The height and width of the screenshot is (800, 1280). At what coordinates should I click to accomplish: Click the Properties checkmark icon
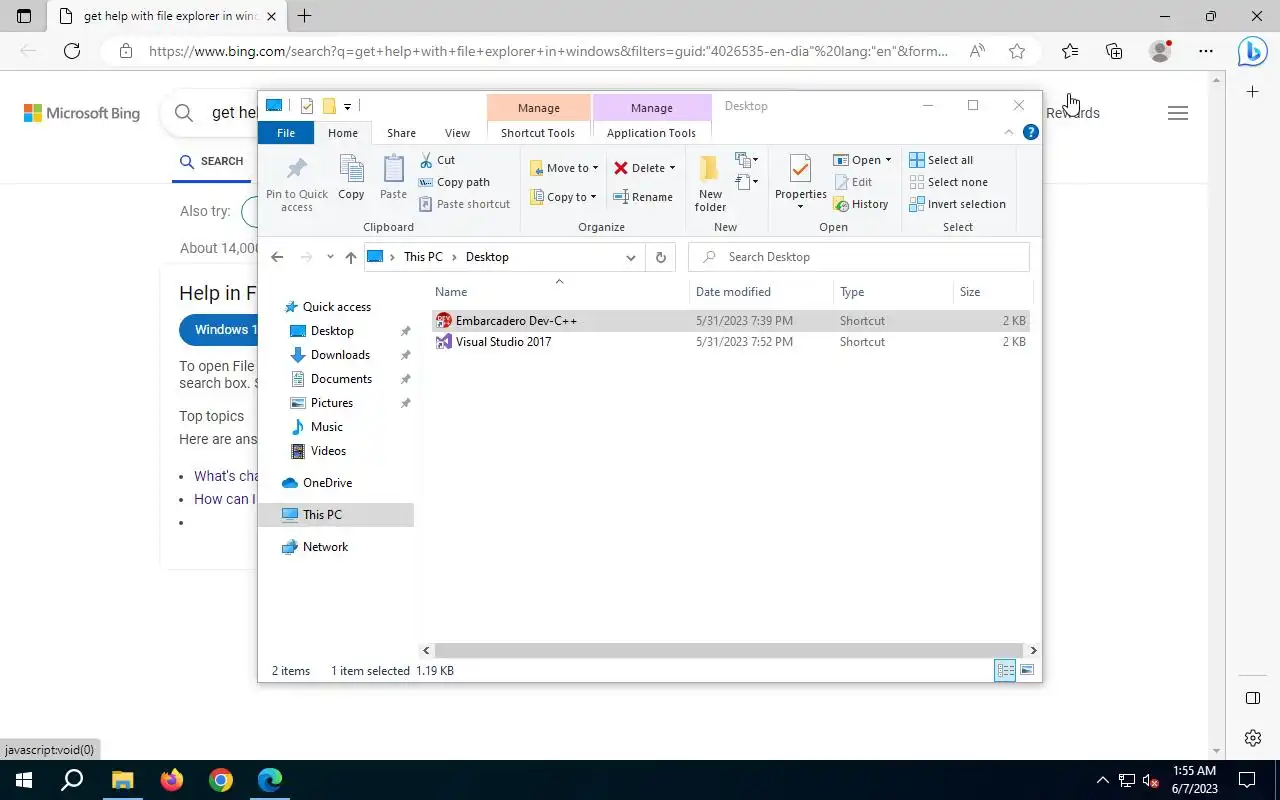(800, 168)
